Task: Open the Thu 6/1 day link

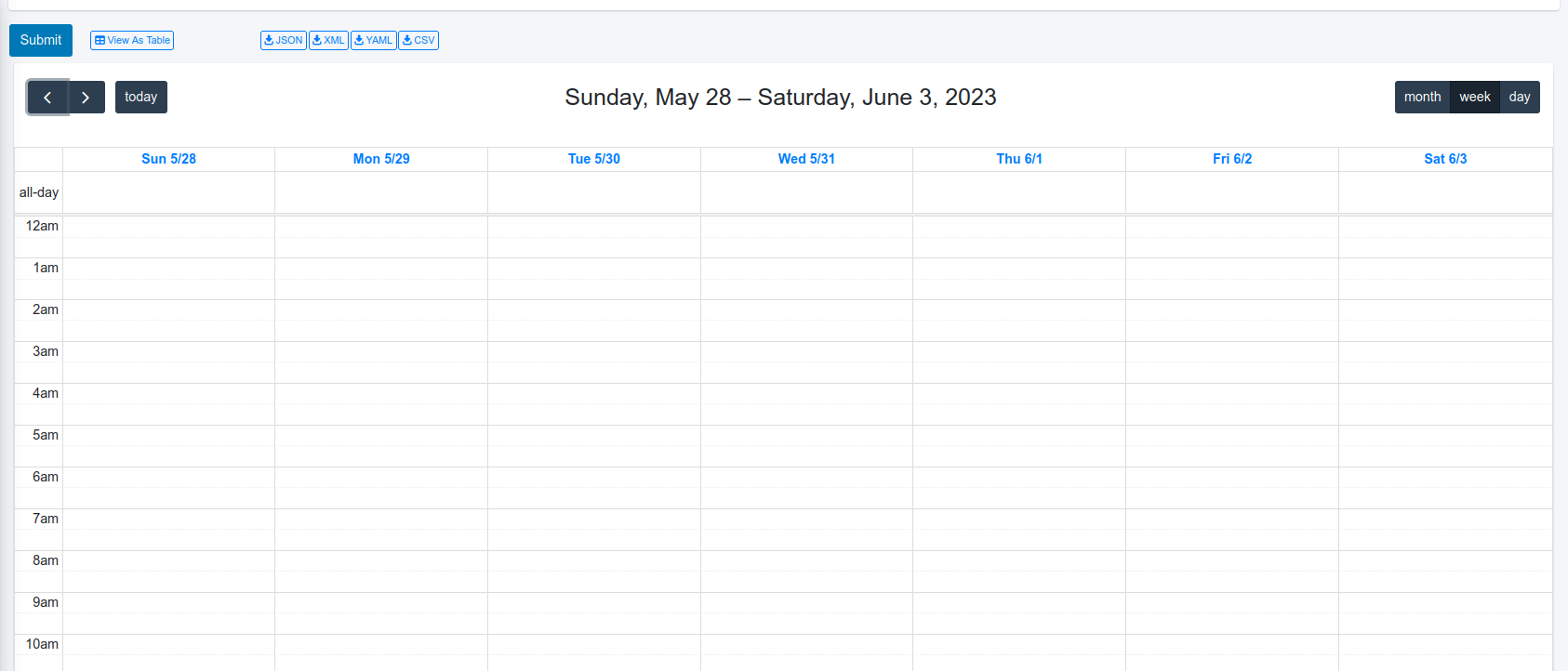Action: (1019, 159)
